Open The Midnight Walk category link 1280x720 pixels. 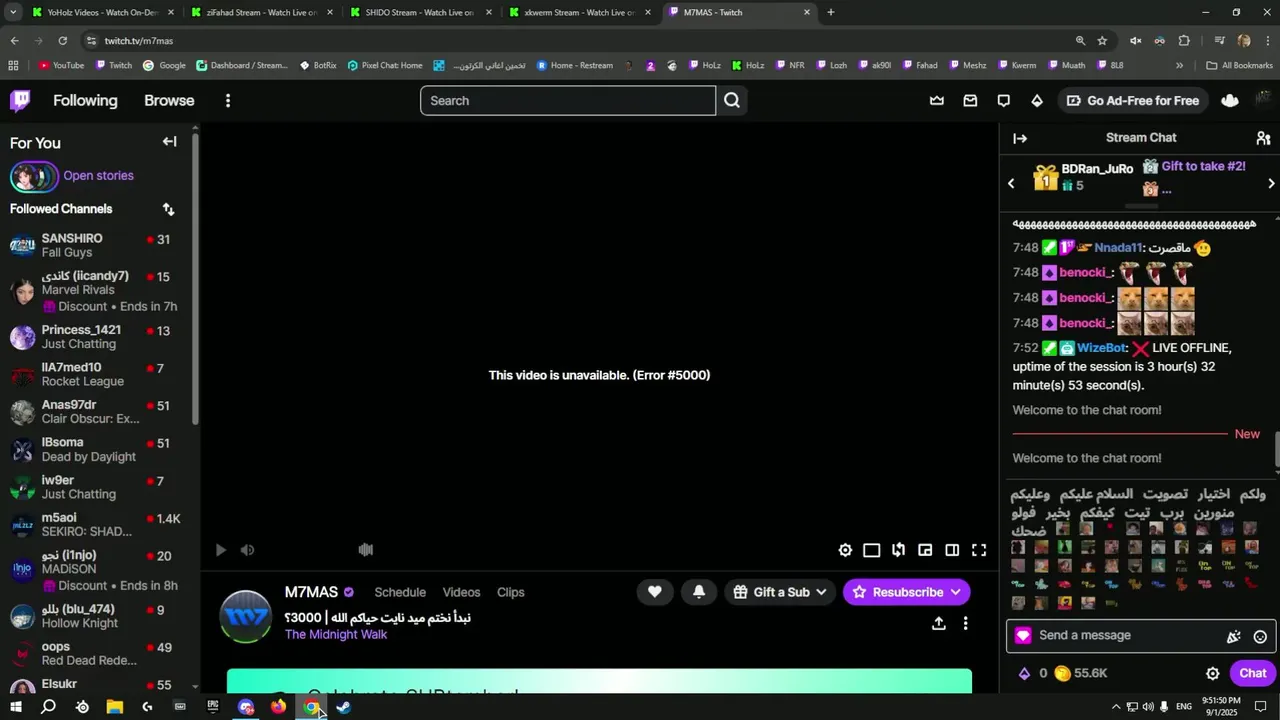click(x=335, y=634)
